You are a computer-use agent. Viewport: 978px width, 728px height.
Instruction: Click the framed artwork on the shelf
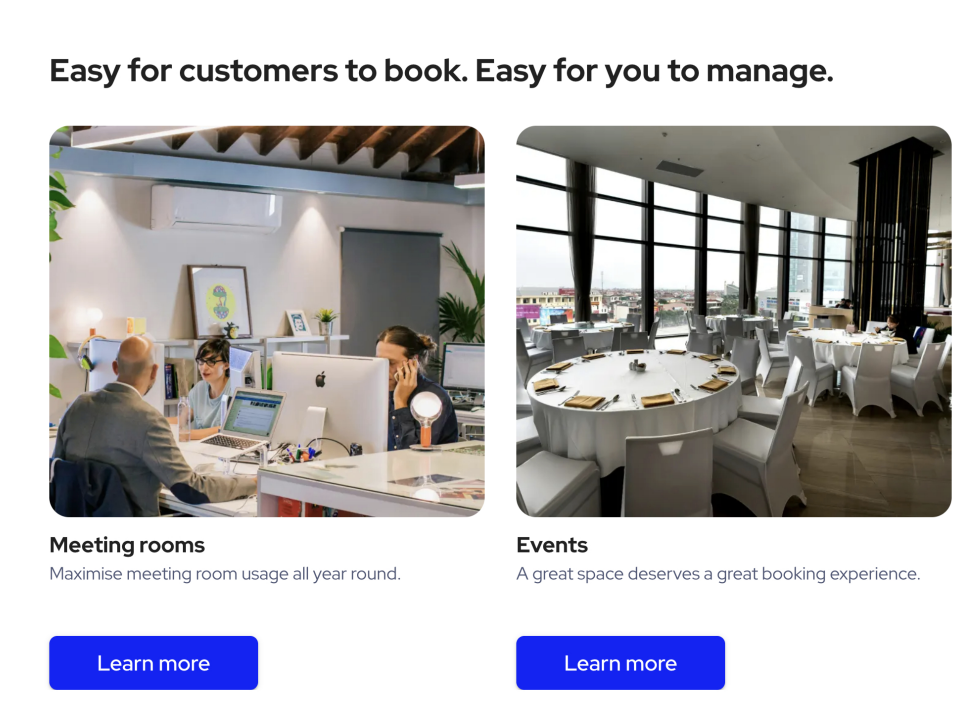(220, 301)
